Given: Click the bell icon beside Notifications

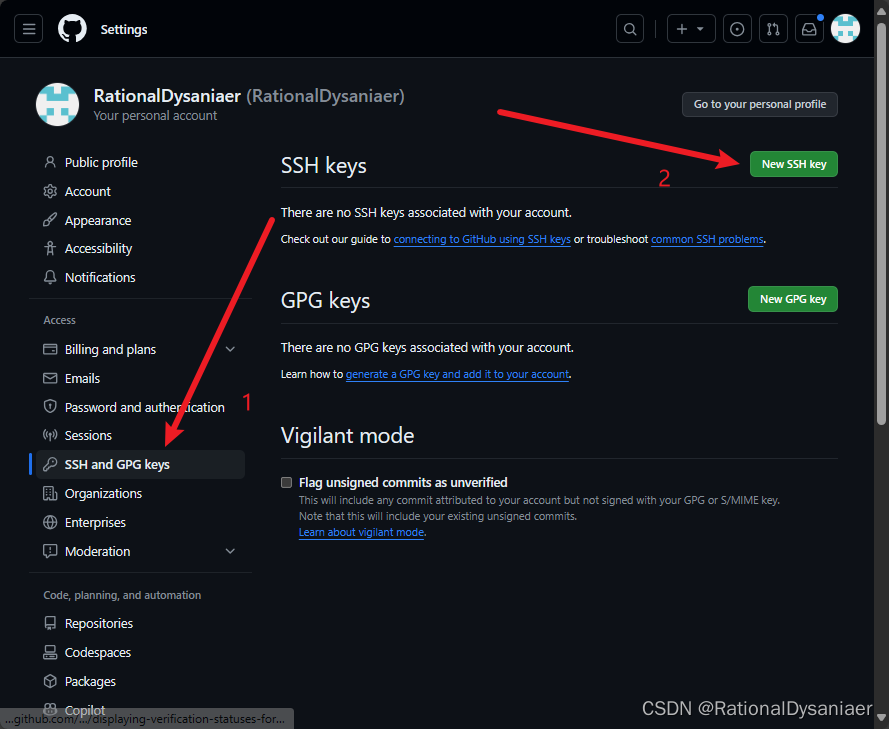Looking at the screenshot, I should pos(50,277).
